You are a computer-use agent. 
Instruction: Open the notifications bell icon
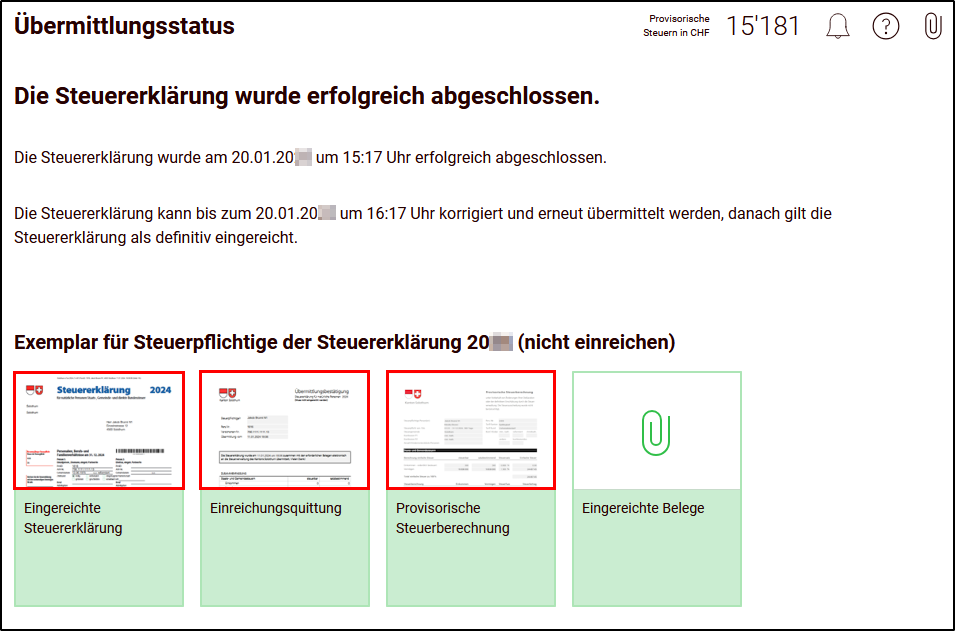[838, 27]
